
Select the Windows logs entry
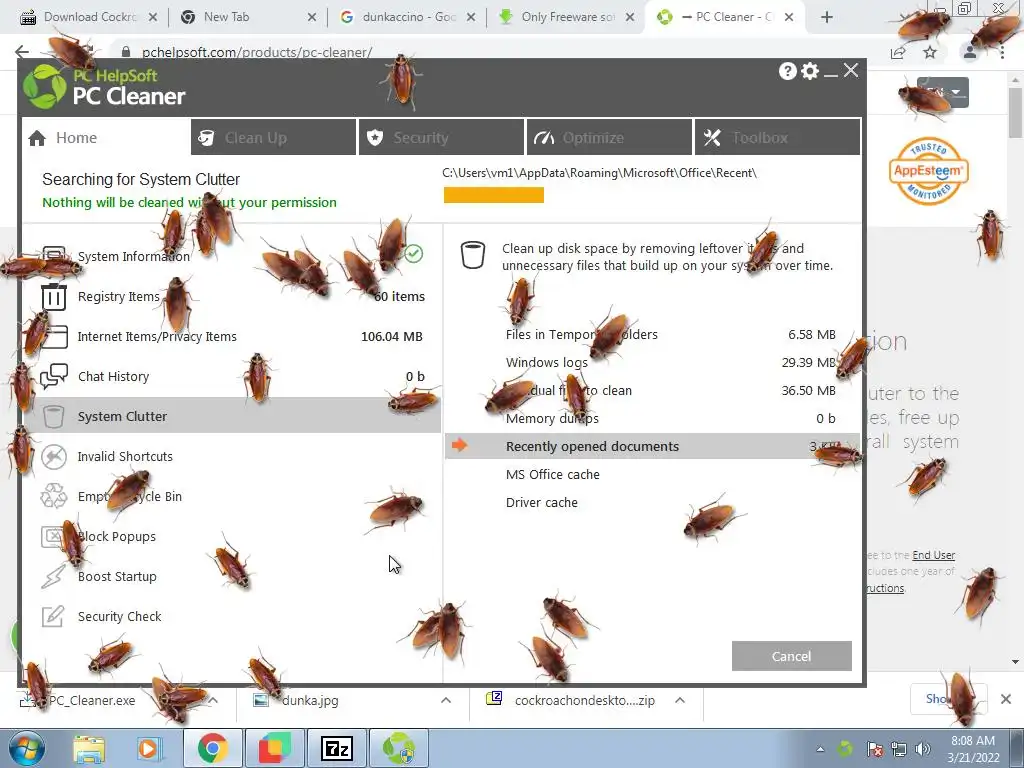point(653,362)
